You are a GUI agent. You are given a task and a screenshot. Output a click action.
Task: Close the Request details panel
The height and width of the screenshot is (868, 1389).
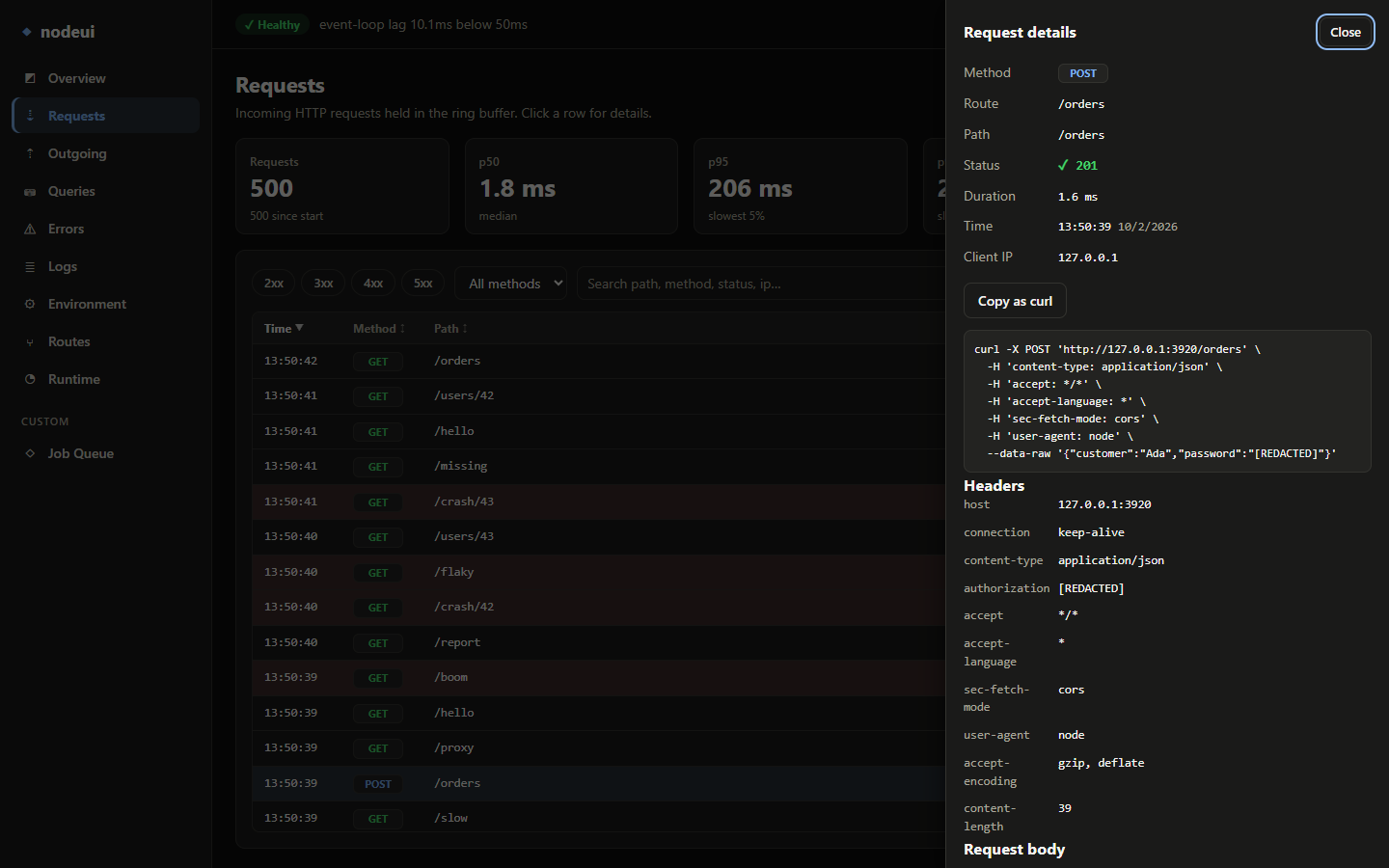click(x=1346, y=32)
